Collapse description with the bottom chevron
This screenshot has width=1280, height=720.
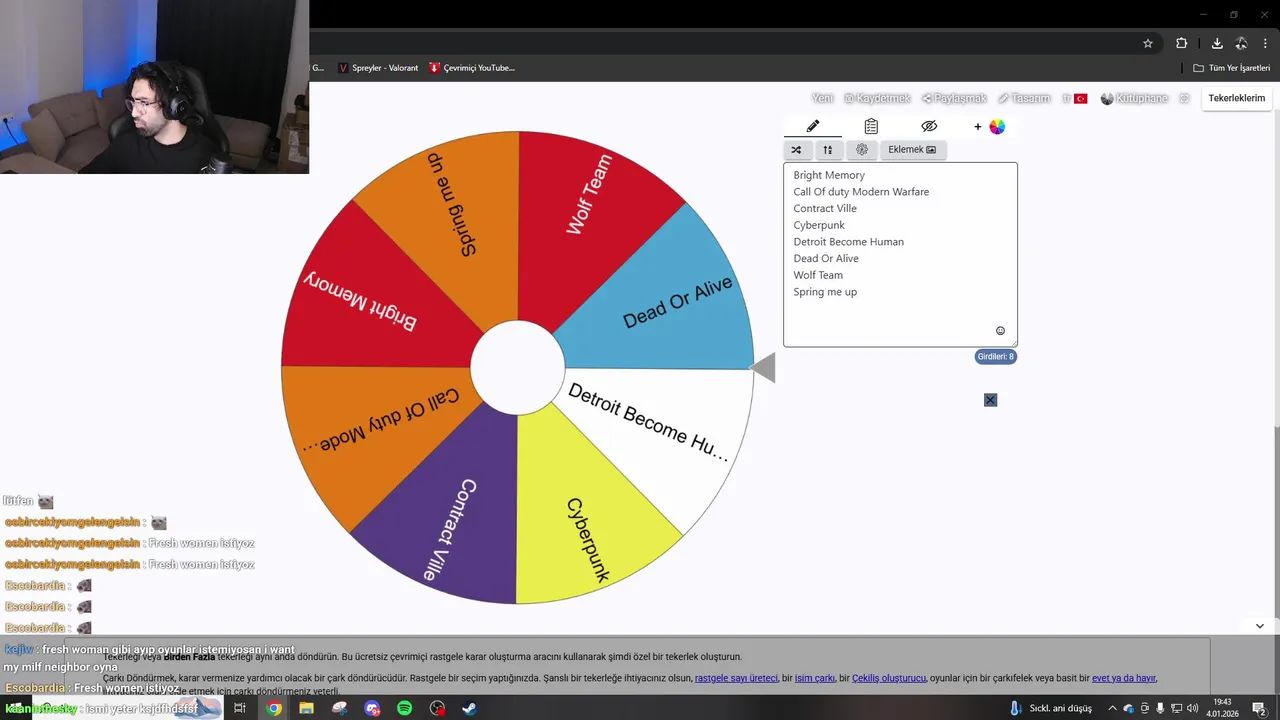coord(1259,626)
